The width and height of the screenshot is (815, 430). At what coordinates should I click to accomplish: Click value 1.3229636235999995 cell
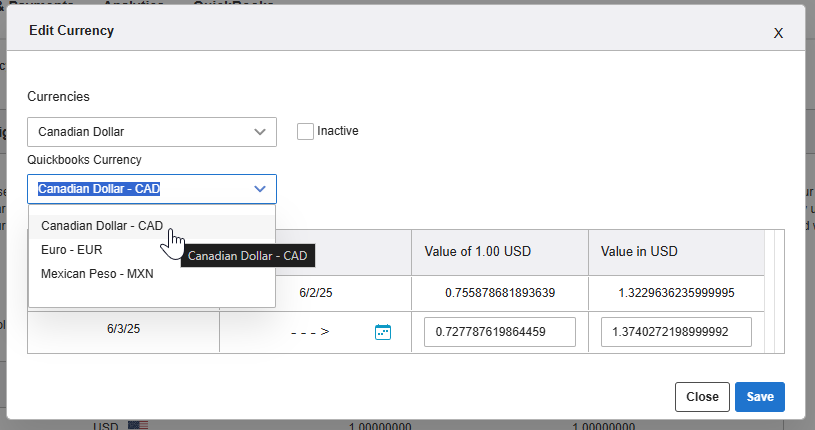(x=676, y=293)
